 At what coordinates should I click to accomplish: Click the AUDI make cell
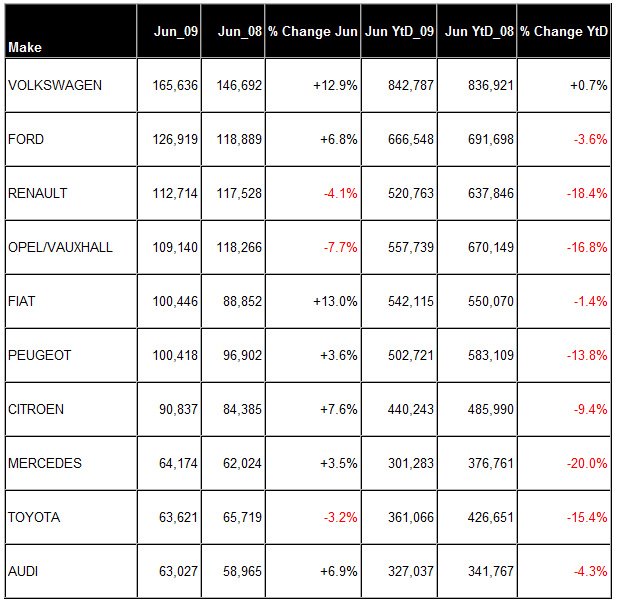[x=71, y=571]
